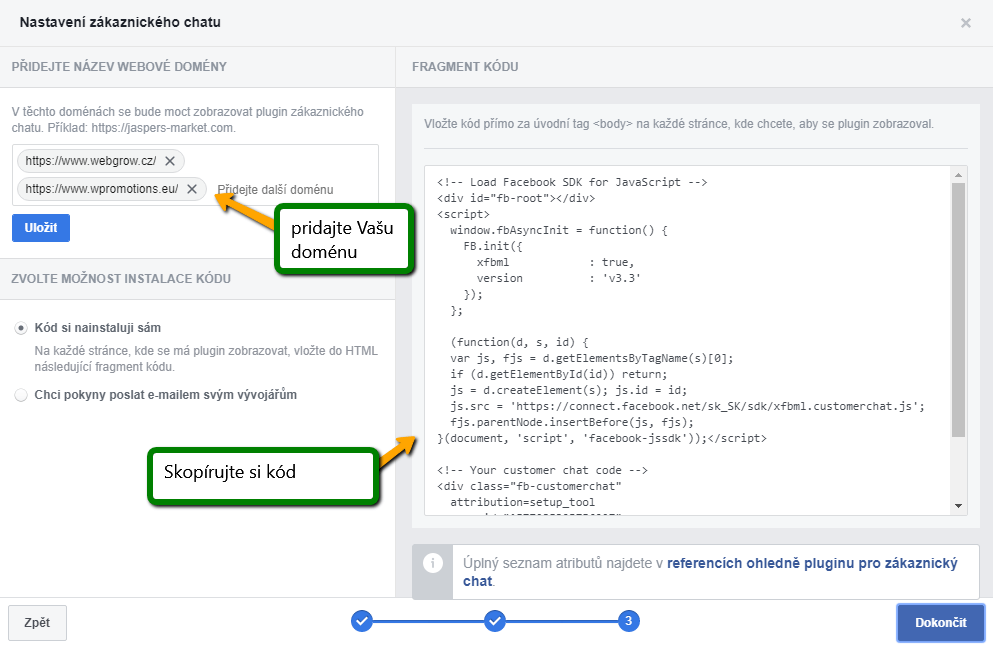Click the 'xfbml : true' code line

pyautogui.click(x=555, y=262)
